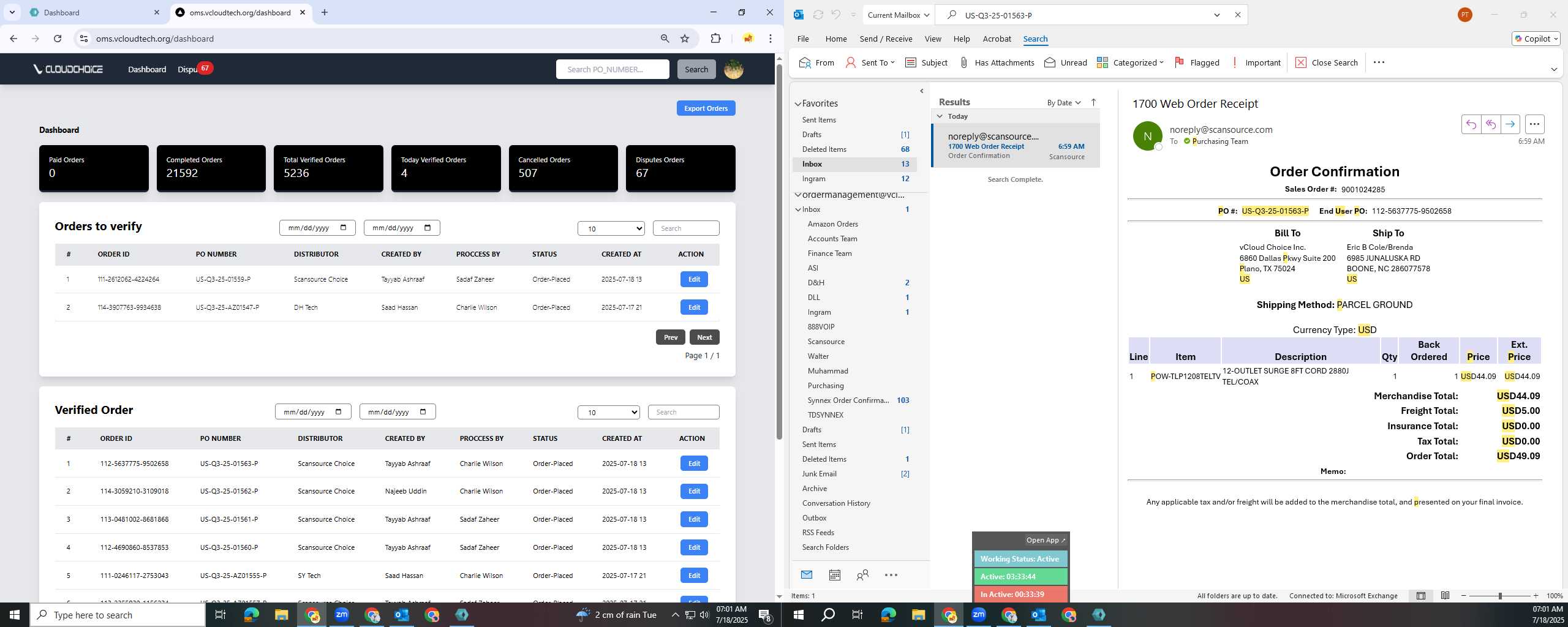Image resolution: width=1568 pixels, height=627 pixels.
Task: Filter search by From icon
Action: pyautogui.click(x=816, y=62)
